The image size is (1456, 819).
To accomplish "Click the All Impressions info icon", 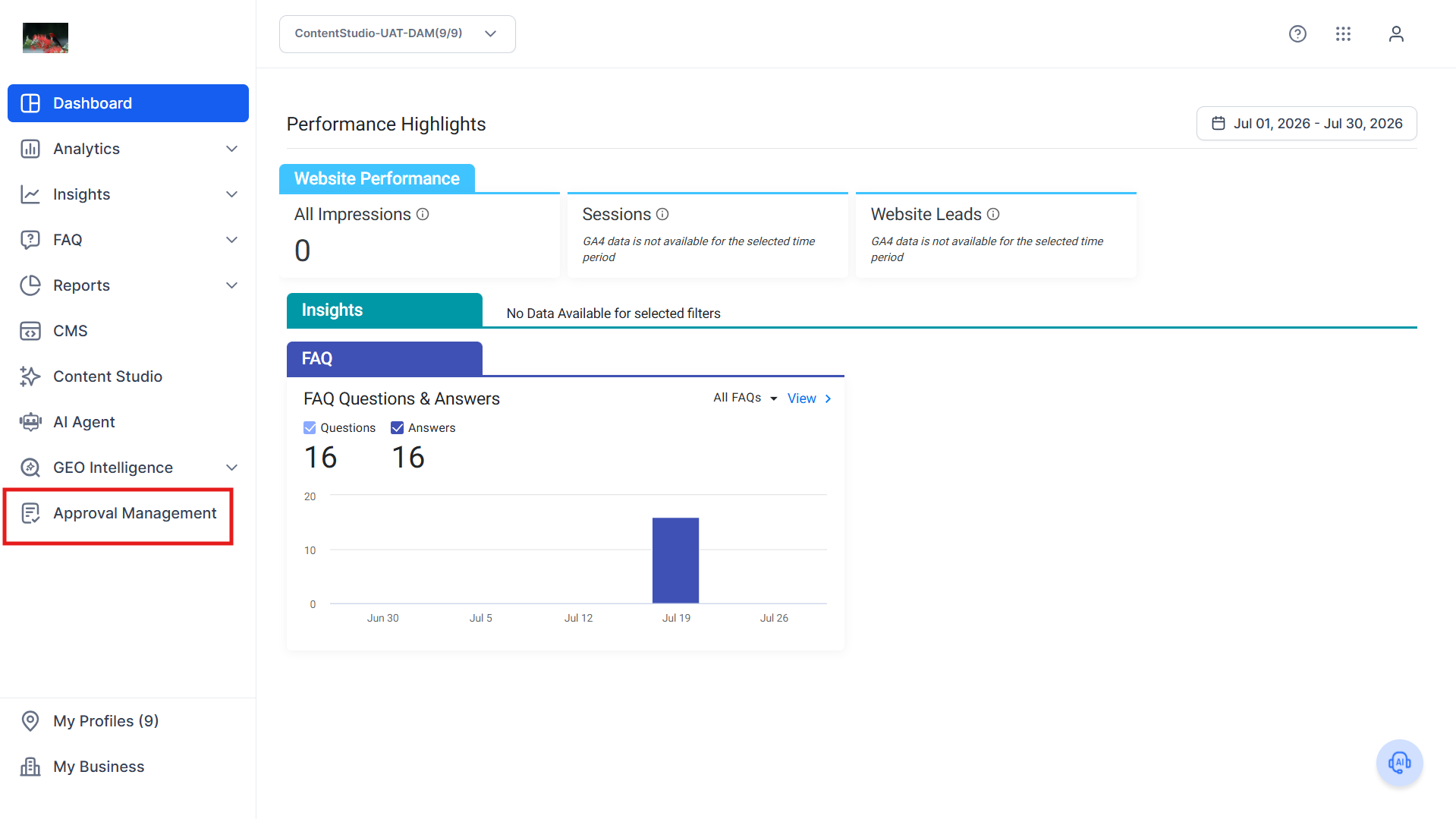I will point(423,214).
